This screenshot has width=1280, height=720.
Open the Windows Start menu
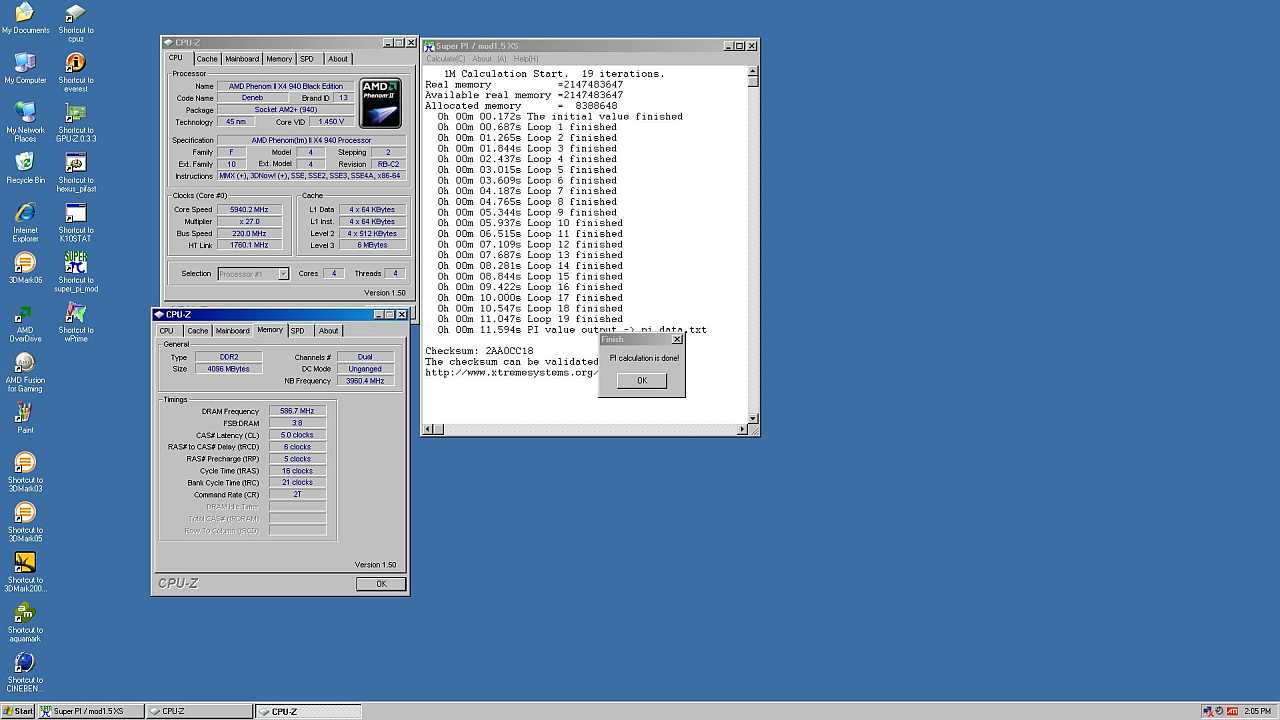[19, 711]
